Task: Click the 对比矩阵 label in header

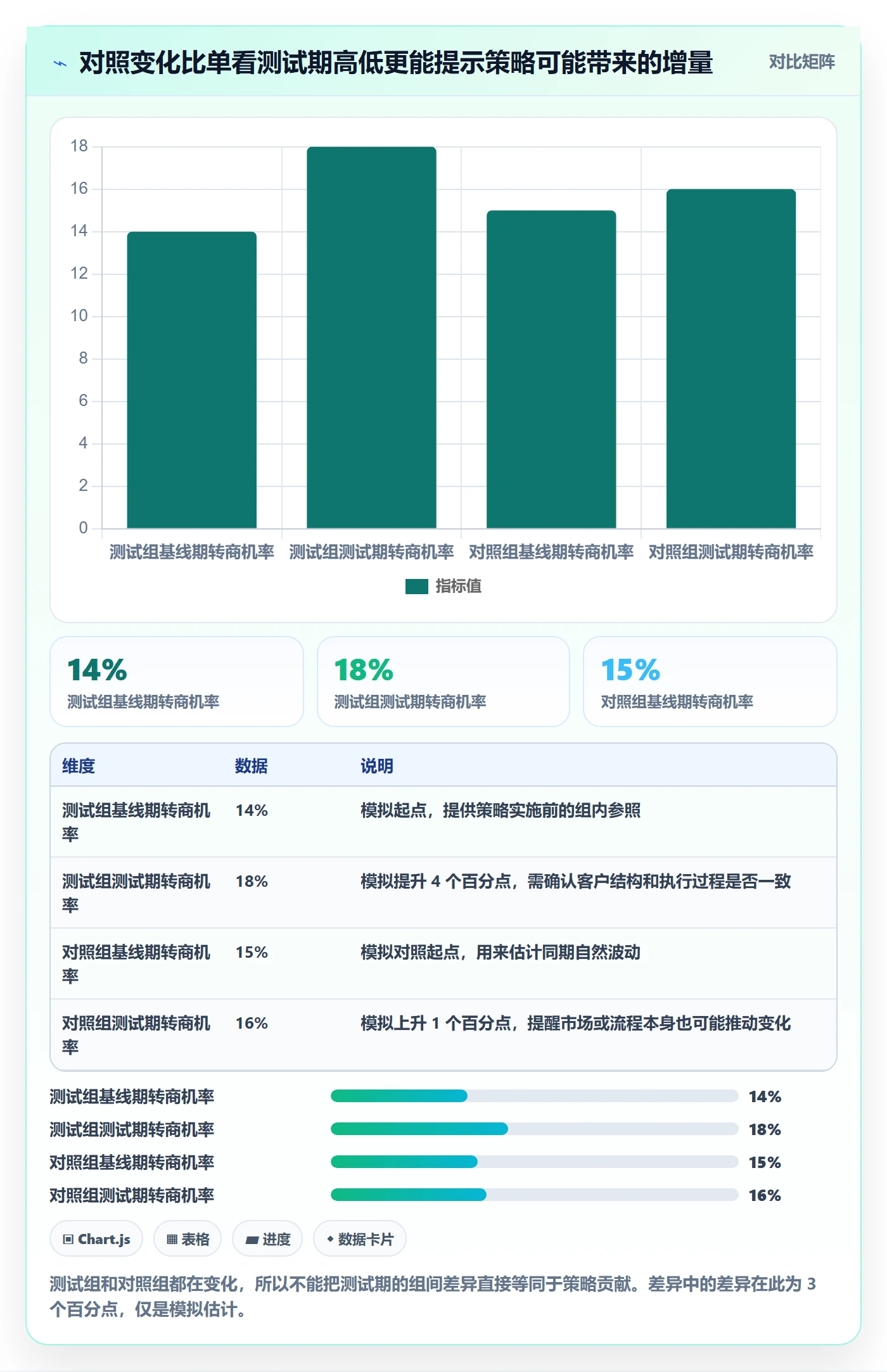Action: [x=801, y=62]
